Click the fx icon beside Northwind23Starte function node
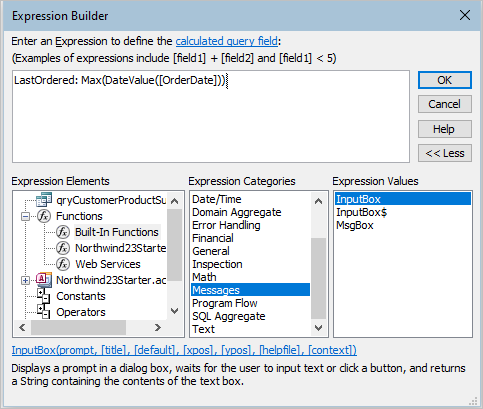This screenshot has width=483, height=409. pyautogui.click(x=63, y=248)
